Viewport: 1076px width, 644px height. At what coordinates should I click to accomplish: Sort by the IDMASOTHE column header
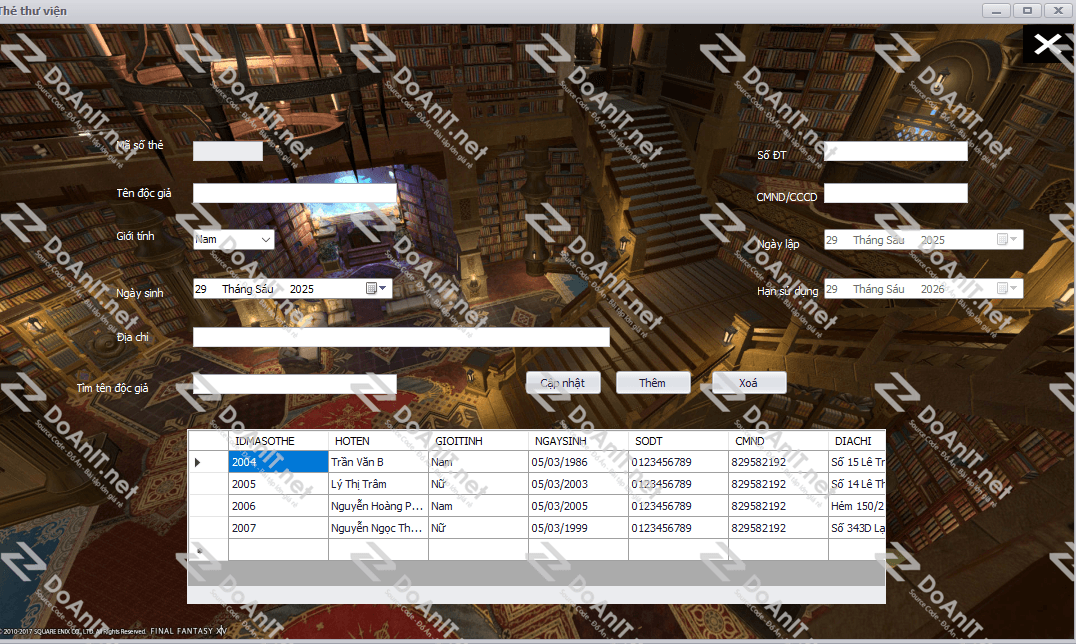point(278,441)
